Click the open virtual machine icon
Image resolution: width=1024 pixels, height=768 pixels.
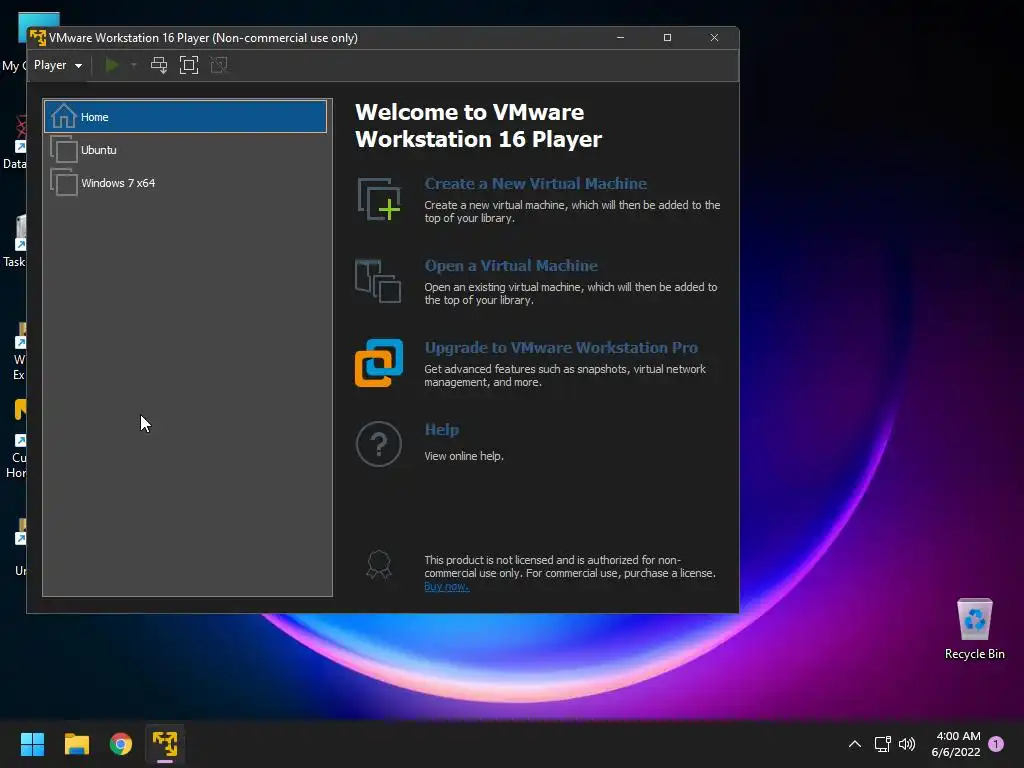coord(378,281)
